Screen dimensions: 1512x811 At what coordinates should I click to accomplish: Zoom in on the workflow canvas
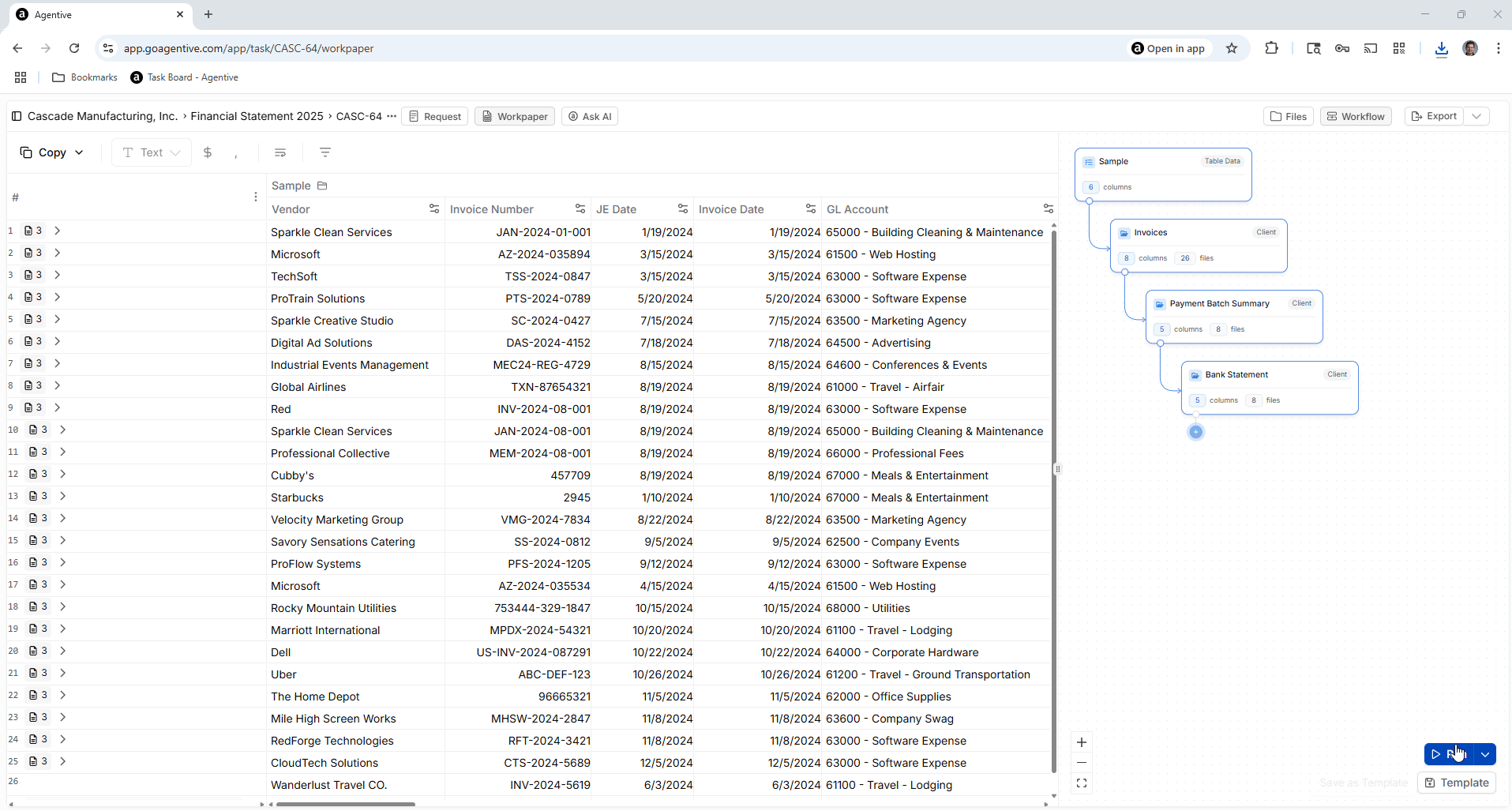coord(1082,742)
